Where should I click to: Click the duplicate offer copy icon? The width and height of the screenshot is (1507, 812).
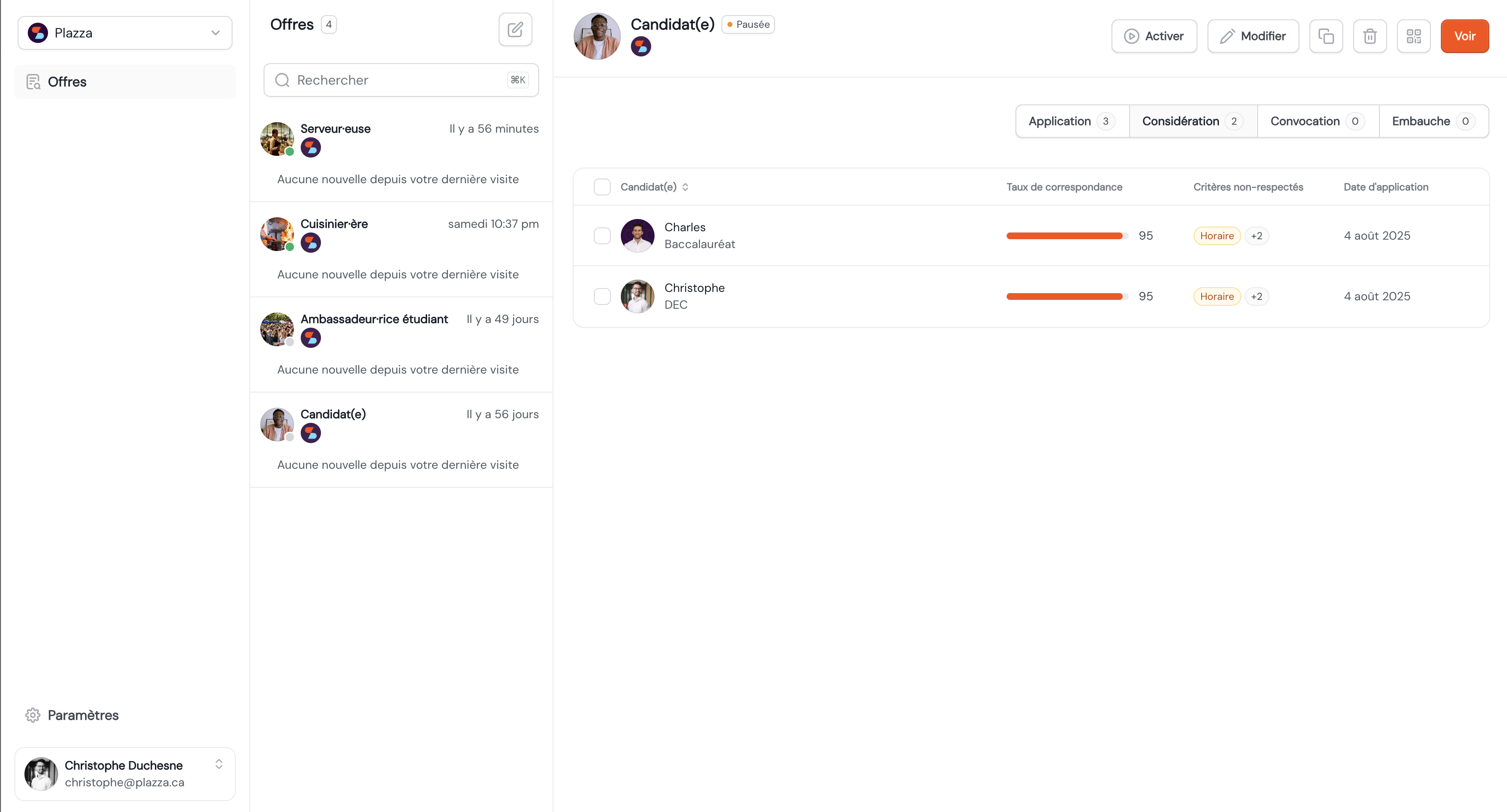tap(1325, 36)
